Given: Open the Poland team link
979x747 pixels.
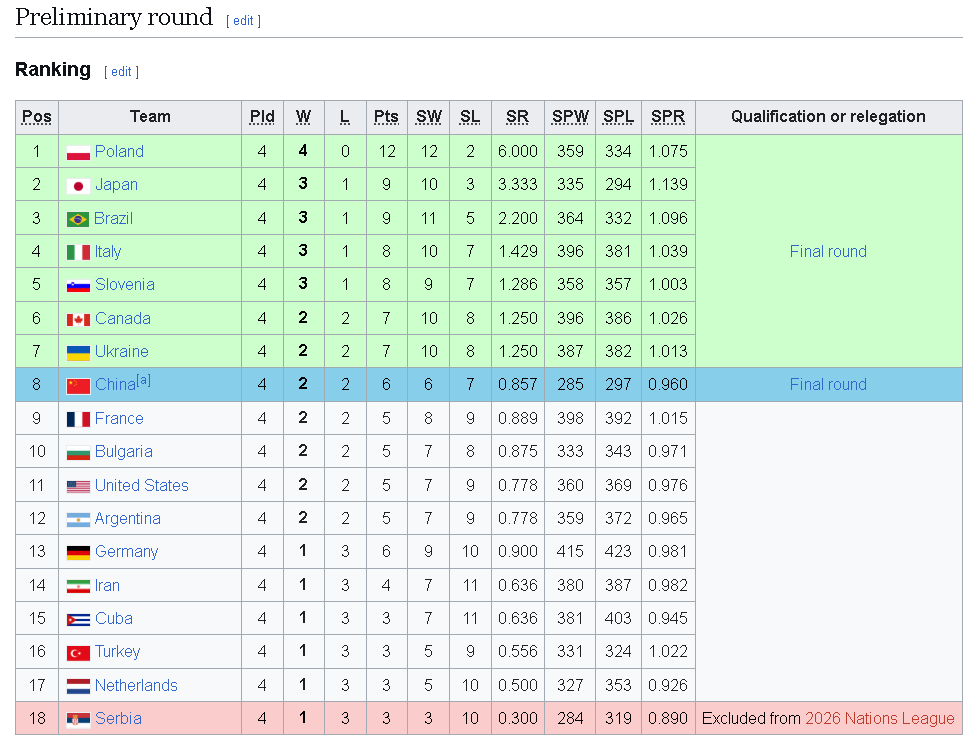Looking at the screenshot, I should point(119,152).
